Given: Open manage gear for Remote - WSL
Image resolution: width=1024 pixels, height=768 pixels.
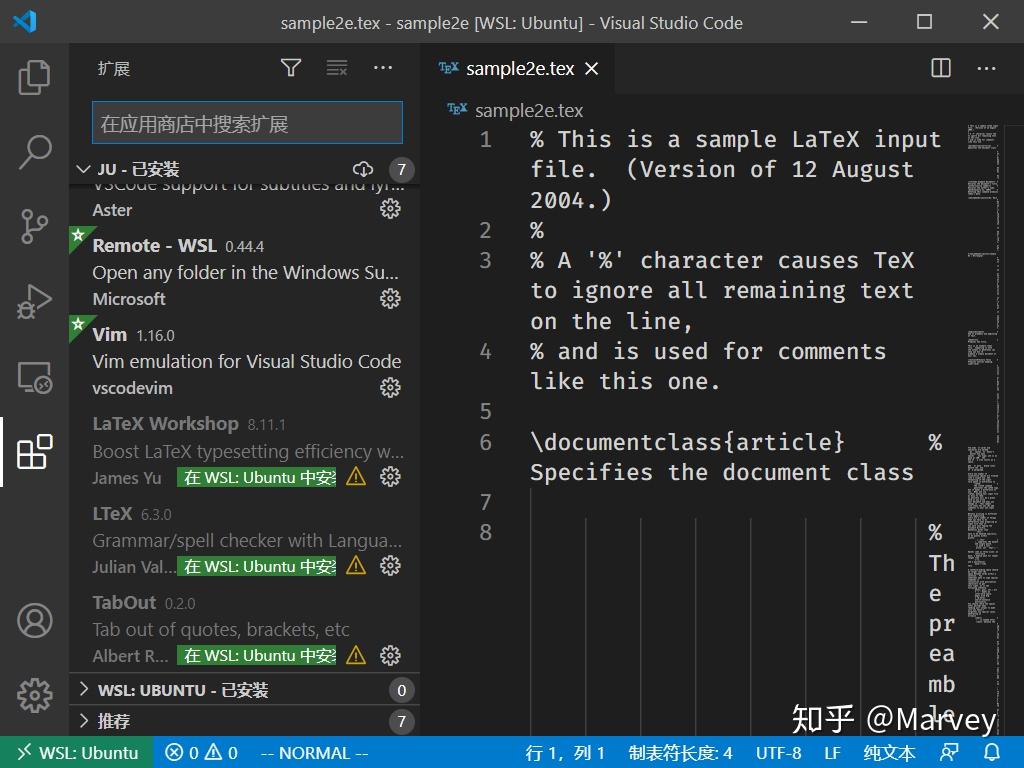Looking at the screenshot, I should [x=391, y=298].
